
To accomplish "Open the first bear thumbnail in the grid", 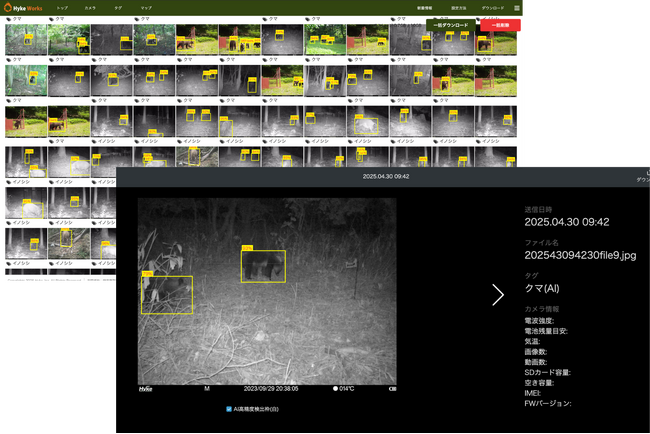I will coord(25,39).
